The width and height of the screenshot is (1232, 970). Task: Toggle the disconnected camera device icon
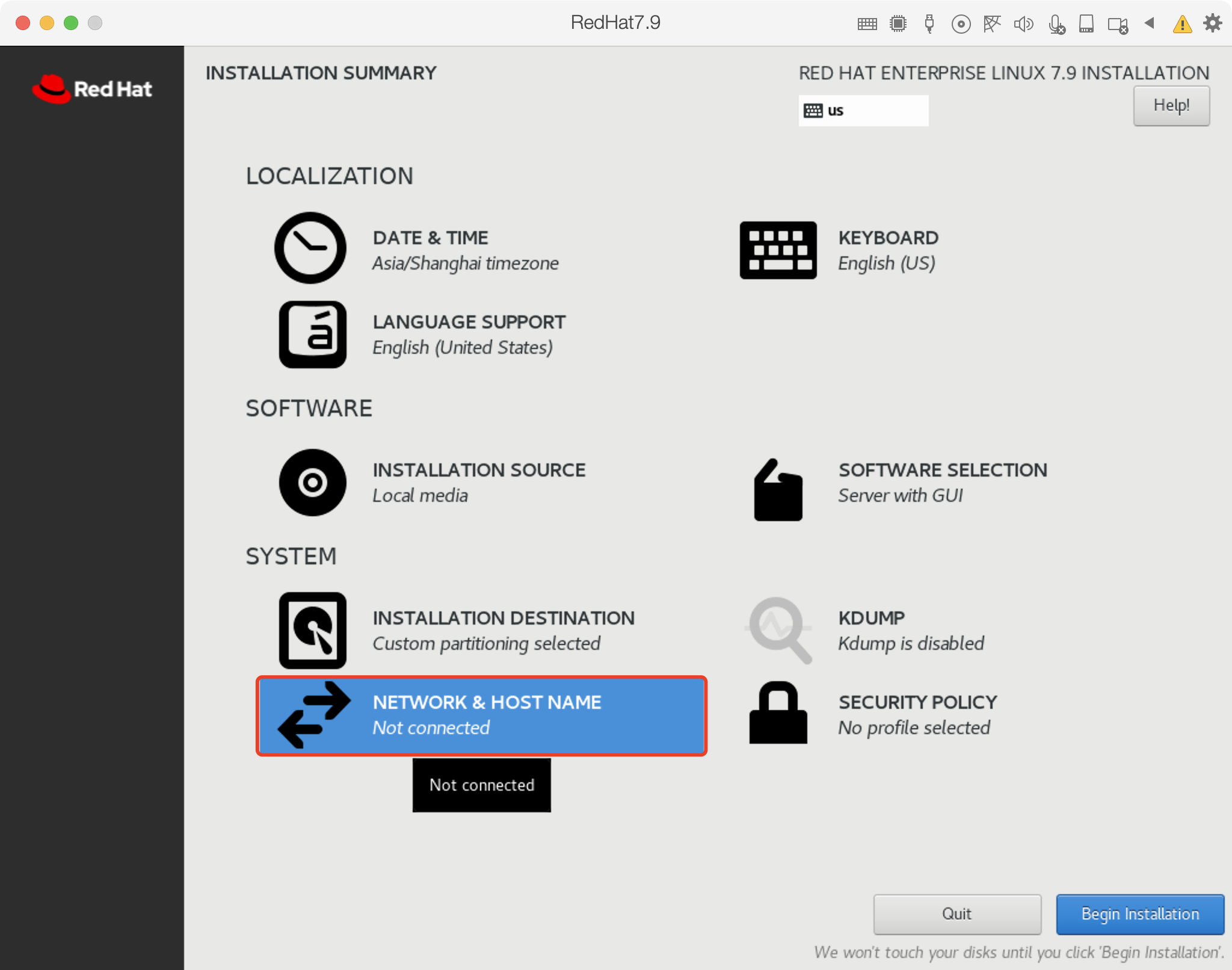(1118, 25)
